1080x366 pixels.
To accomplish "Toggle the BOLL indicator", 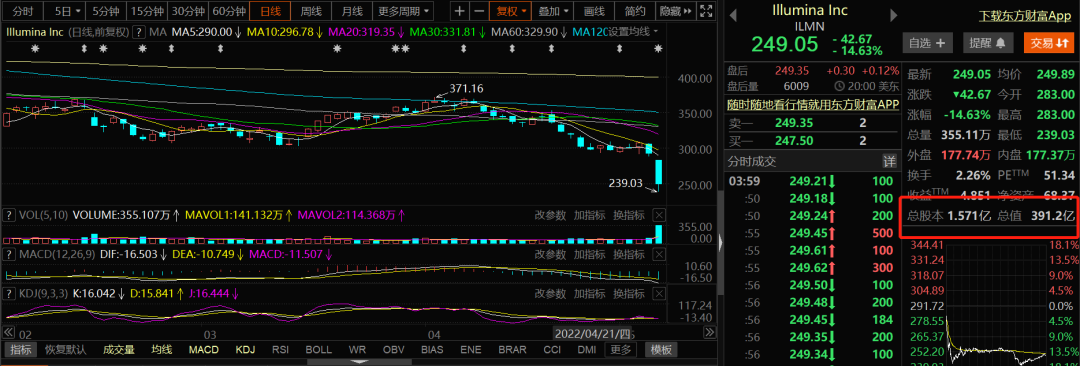I will (318, 349).
